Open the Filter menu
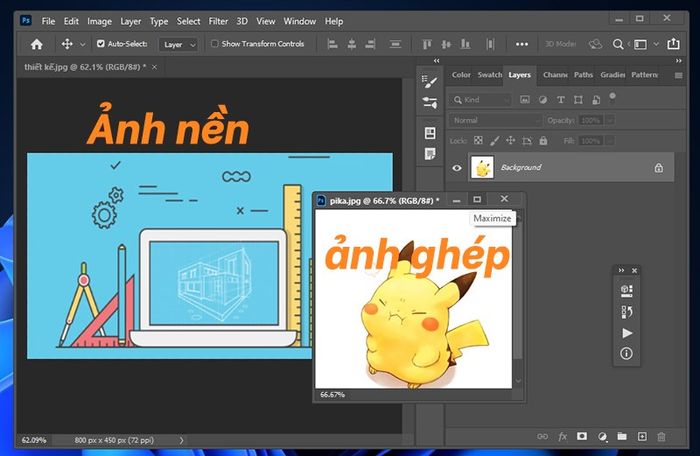The width and height of the screenshot is (700, 456). (218, 21)
